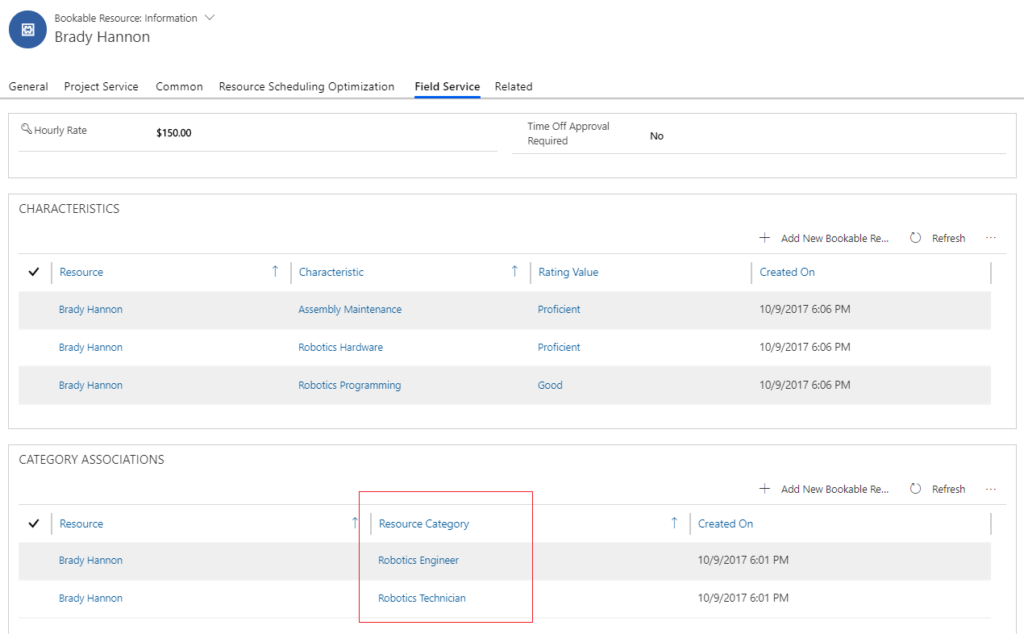This screenshot has height=634, width=1024.
Task: Sort by Resource Category column header
Action: 423,523
